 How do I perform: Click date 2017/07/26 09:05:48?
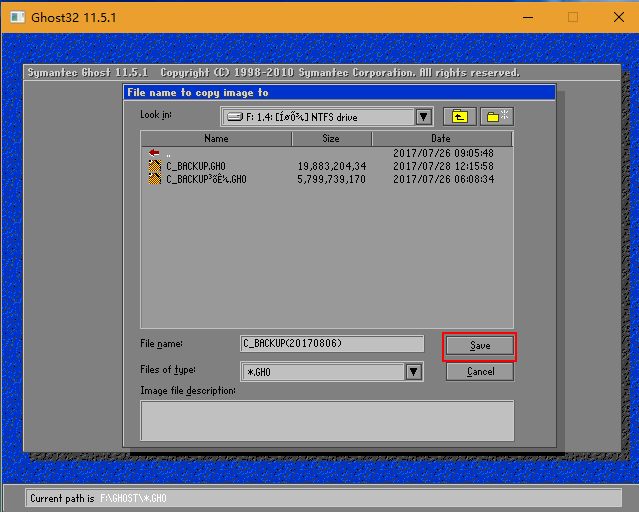[443, 153]
